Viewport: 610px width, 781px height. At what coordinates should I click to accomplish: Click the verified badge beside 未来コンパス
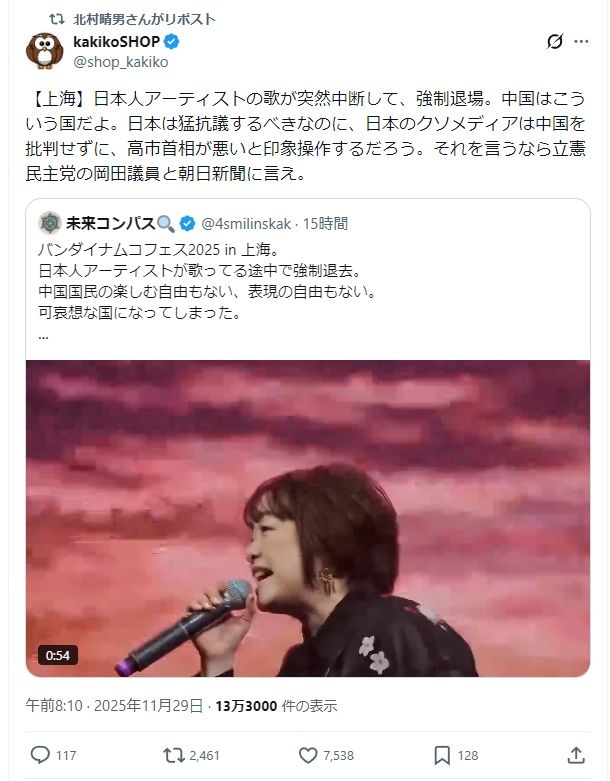[x=187, y=224]
